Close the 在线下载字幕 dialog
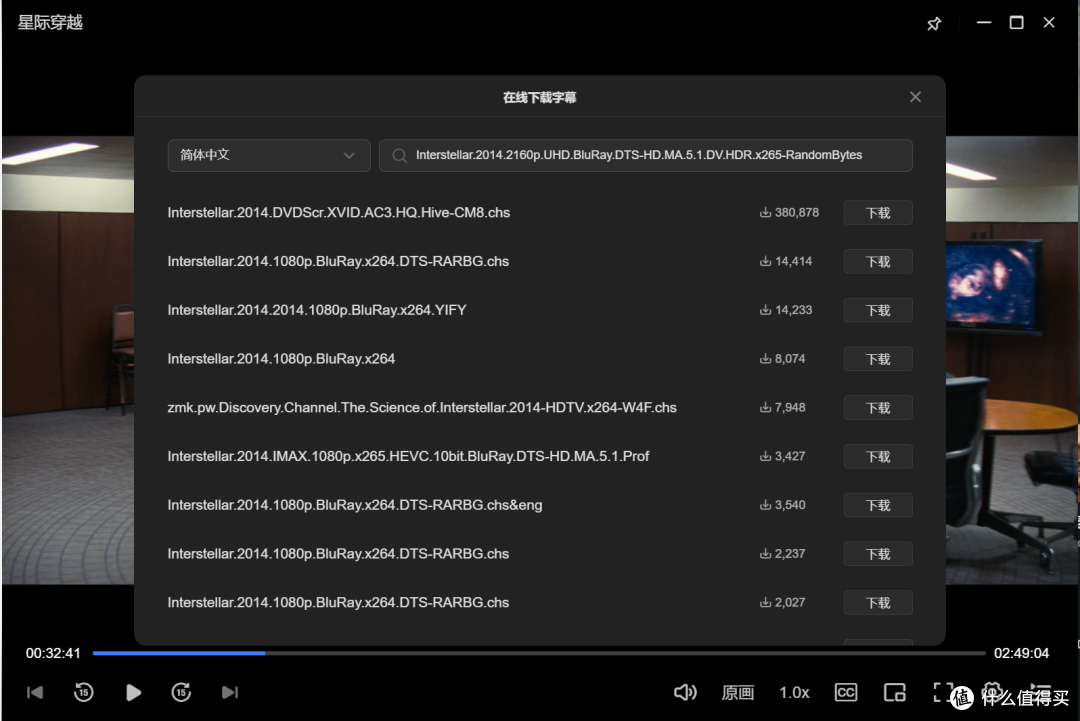 pyautogui.click(x=915, y=97)
